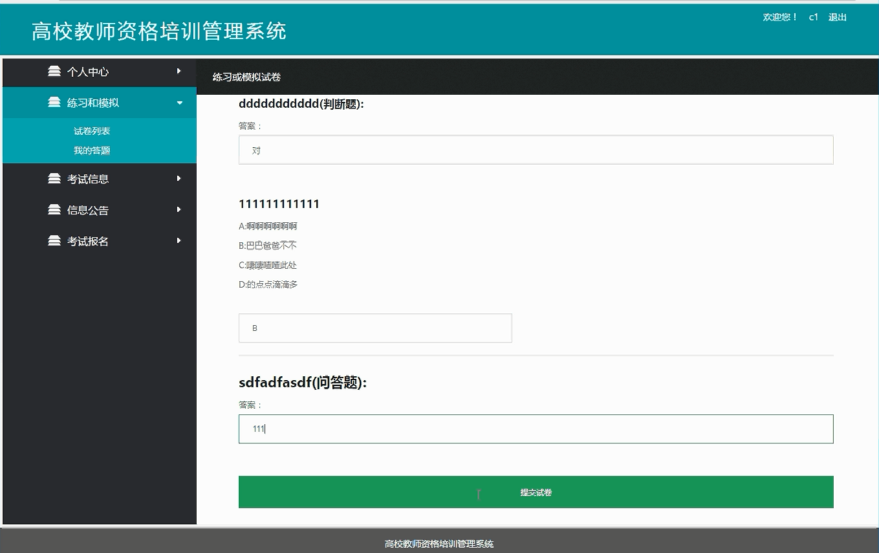Click option D 的点点滴滴多 text
The image size is (879, 553).
pyautogui.click(x=269, y=284)
